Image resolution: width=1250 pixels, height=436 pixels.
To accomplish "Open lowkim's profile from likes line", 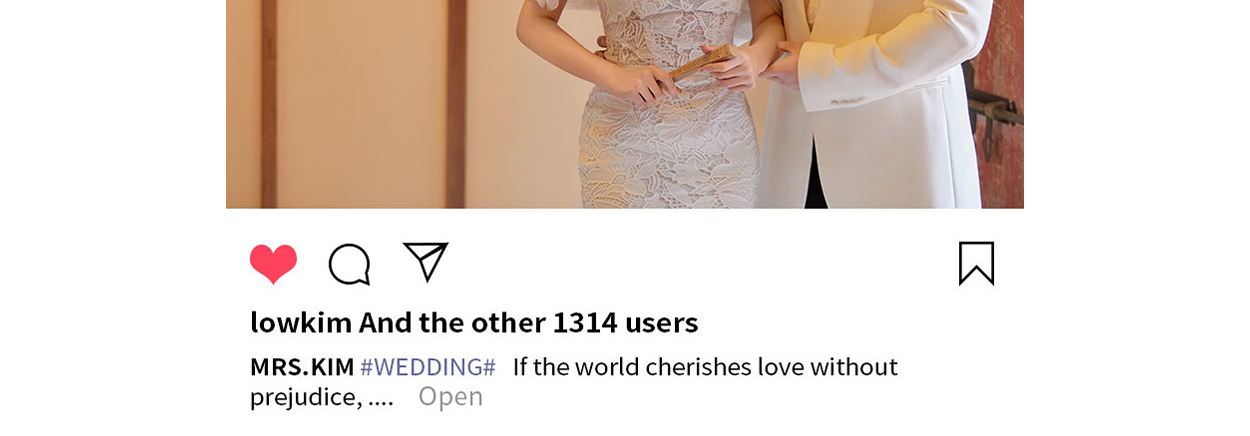I will (x=301, y=323).
